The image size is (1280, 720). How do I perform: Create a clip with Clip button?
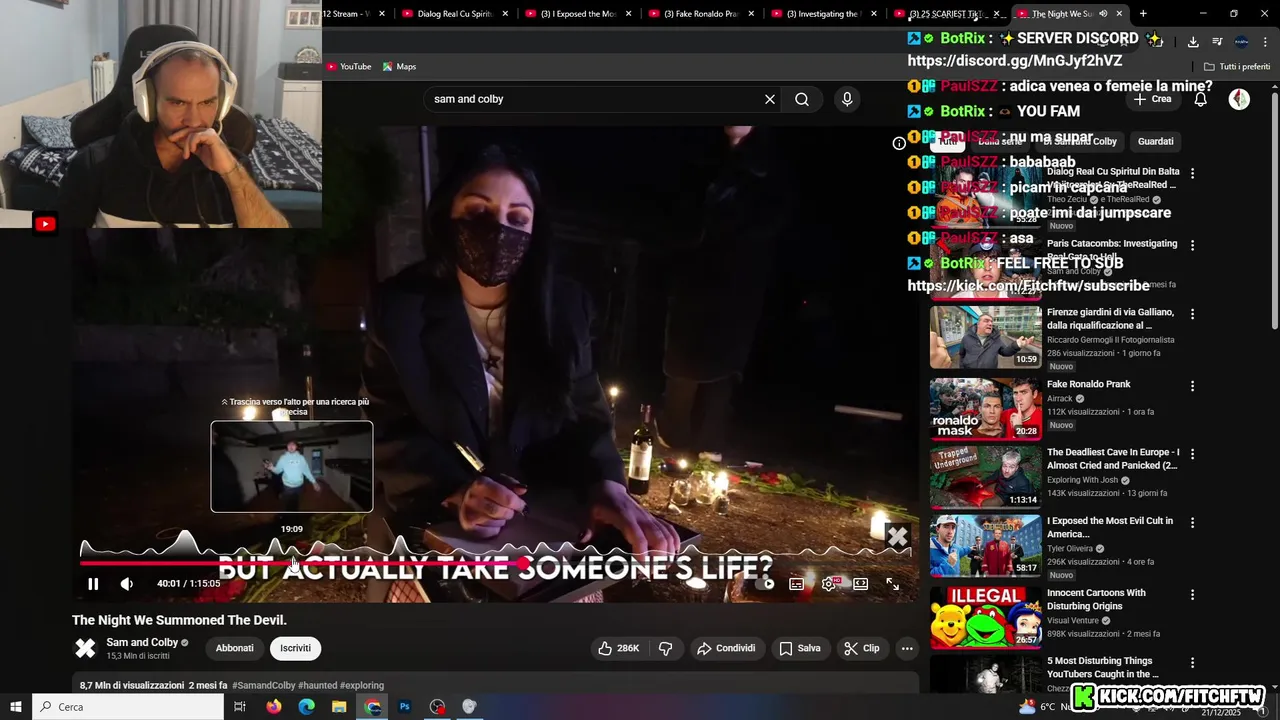(862, 648)
